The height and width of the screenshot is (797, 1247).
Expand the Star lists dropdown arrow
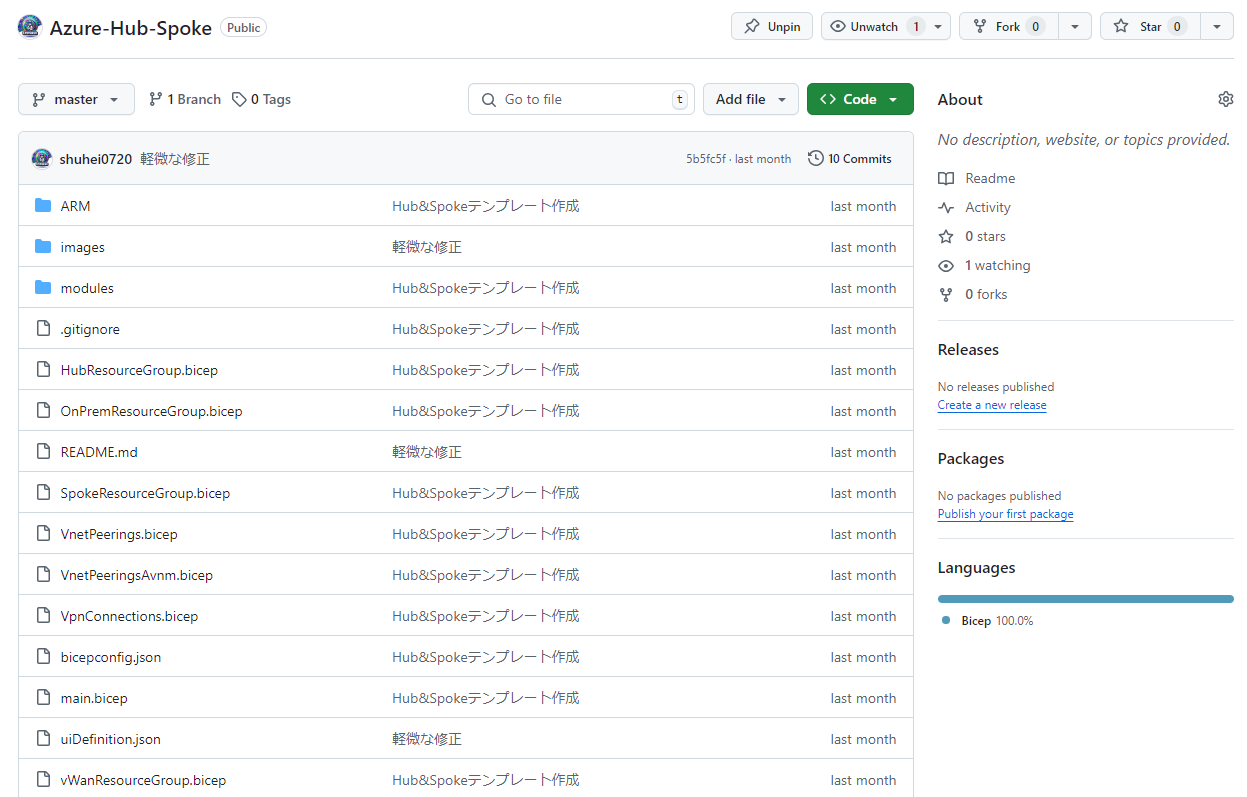coord(1217,27)
